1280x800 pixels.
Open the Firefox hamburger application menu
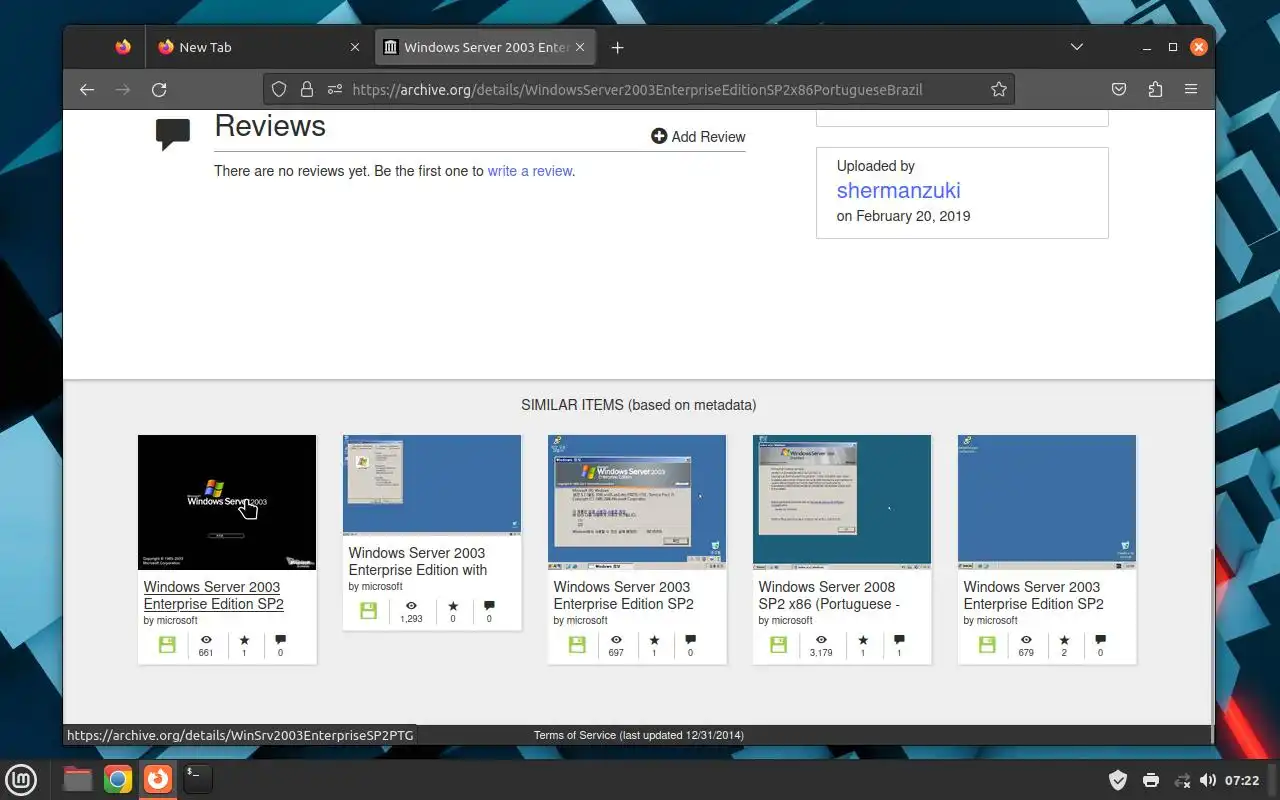pyautogui.click(x=1191, y=90)
